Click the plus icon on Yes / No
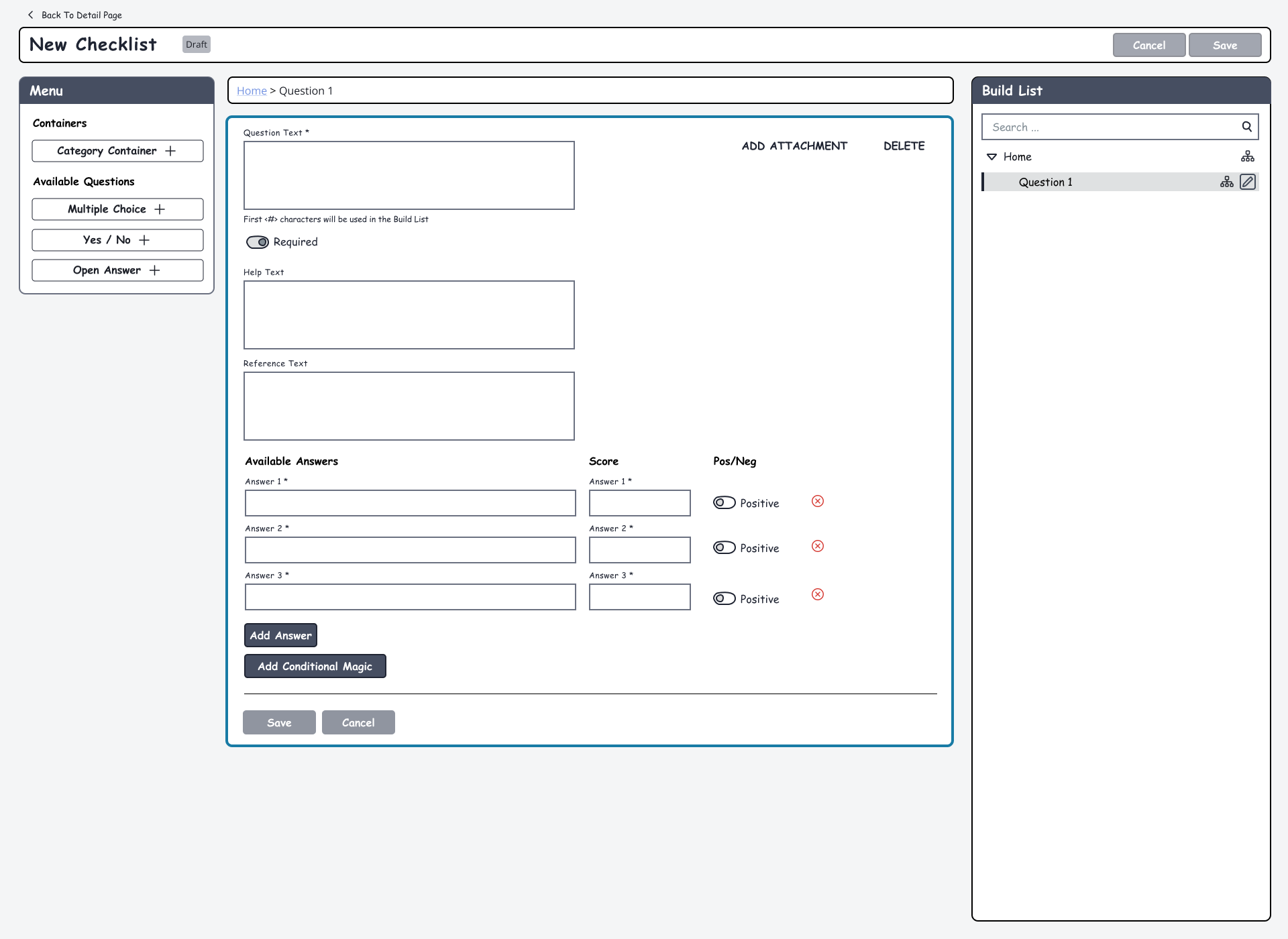Image resolution: width=1288 pixels, height=939 pixels. click(144, 240)
